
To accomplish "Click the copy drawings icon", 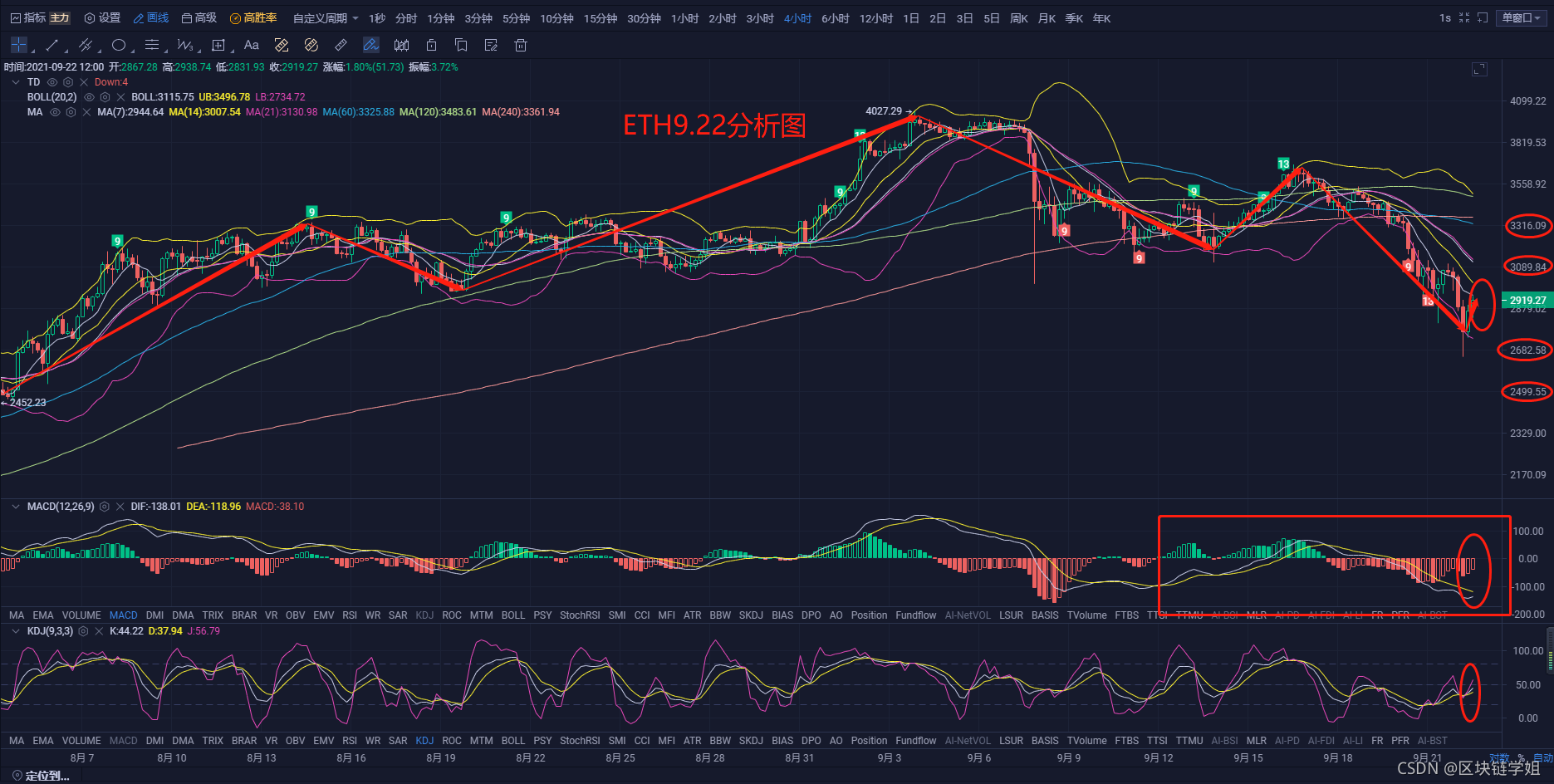I will (461, 45).
